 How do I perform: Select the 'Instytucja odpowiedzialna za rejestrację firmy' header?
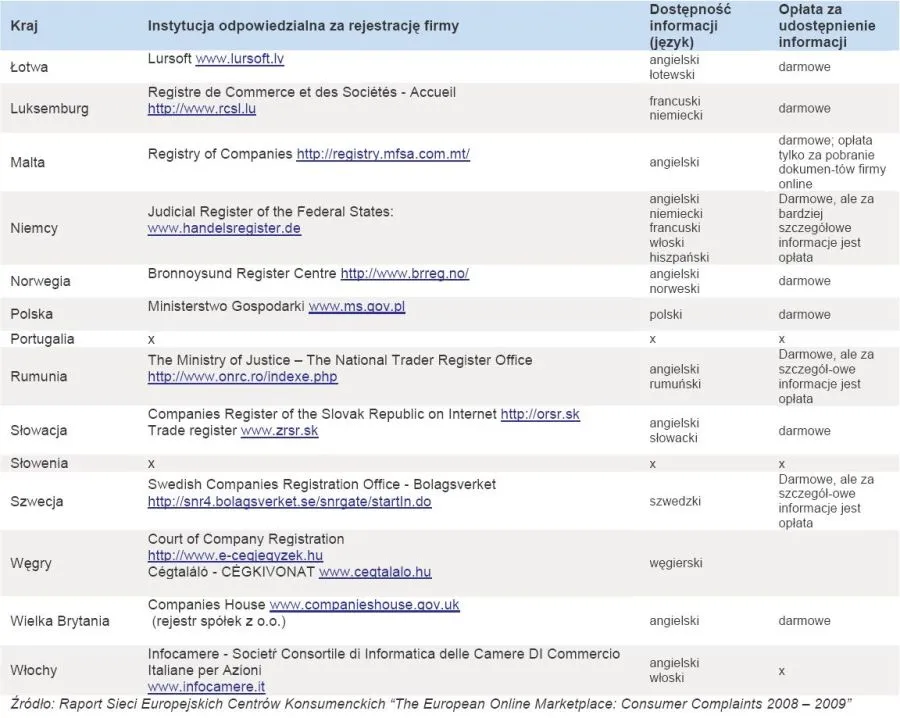(303, 25)
